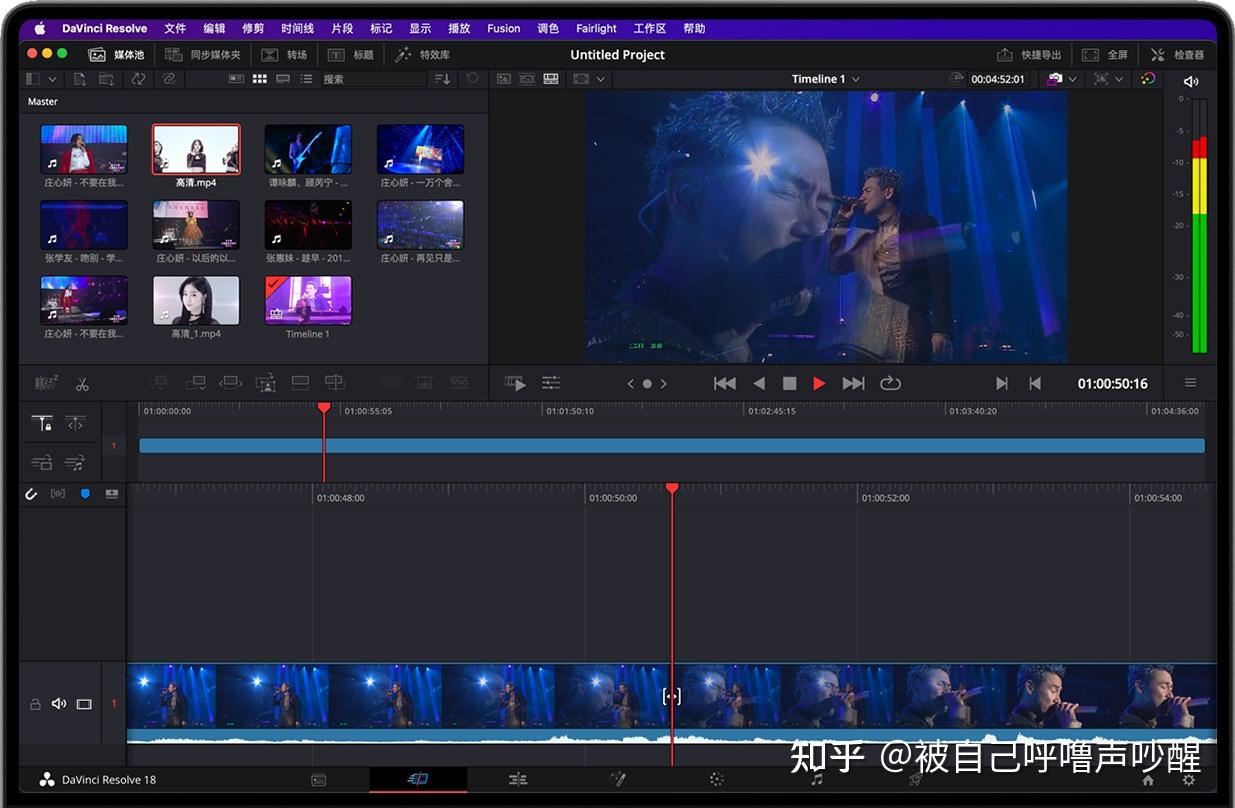Click the scissors split clip tool
The height and width of the screenshot is (808, 1235).
coord(82,383)
